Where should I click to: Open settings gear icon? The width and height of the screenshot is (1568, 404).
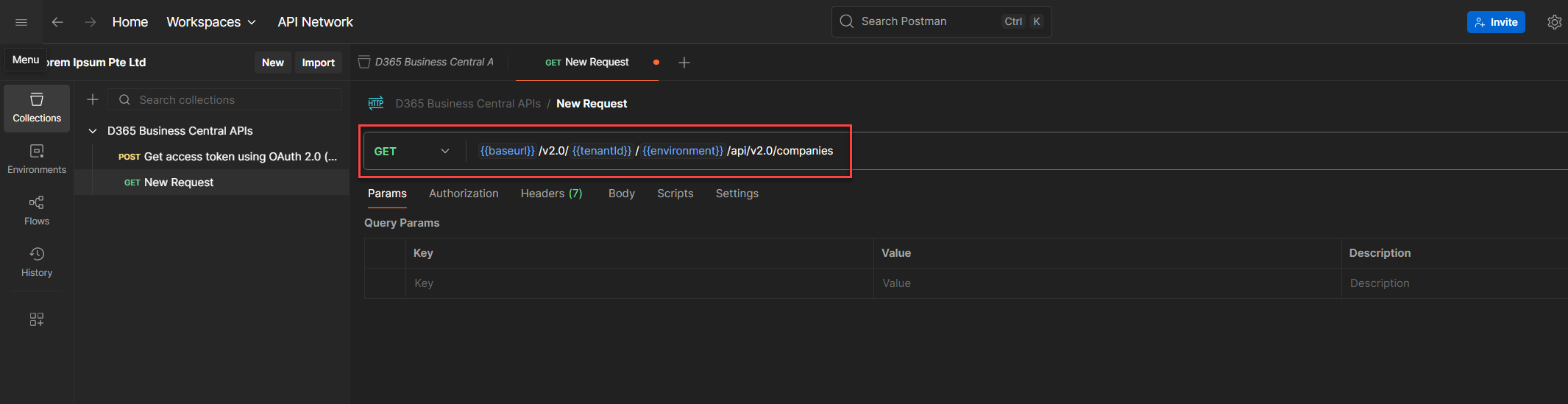[1554, 22]
